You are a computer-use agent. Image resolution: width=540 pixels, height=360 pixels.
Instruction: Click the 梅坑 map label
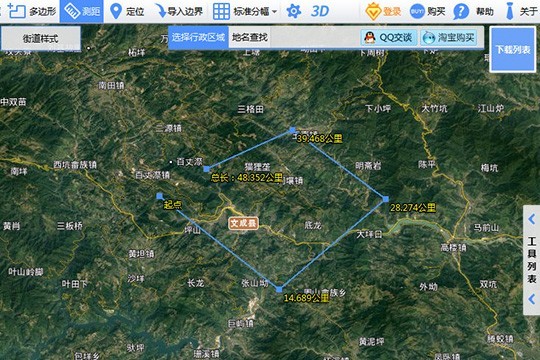point(489,168)
